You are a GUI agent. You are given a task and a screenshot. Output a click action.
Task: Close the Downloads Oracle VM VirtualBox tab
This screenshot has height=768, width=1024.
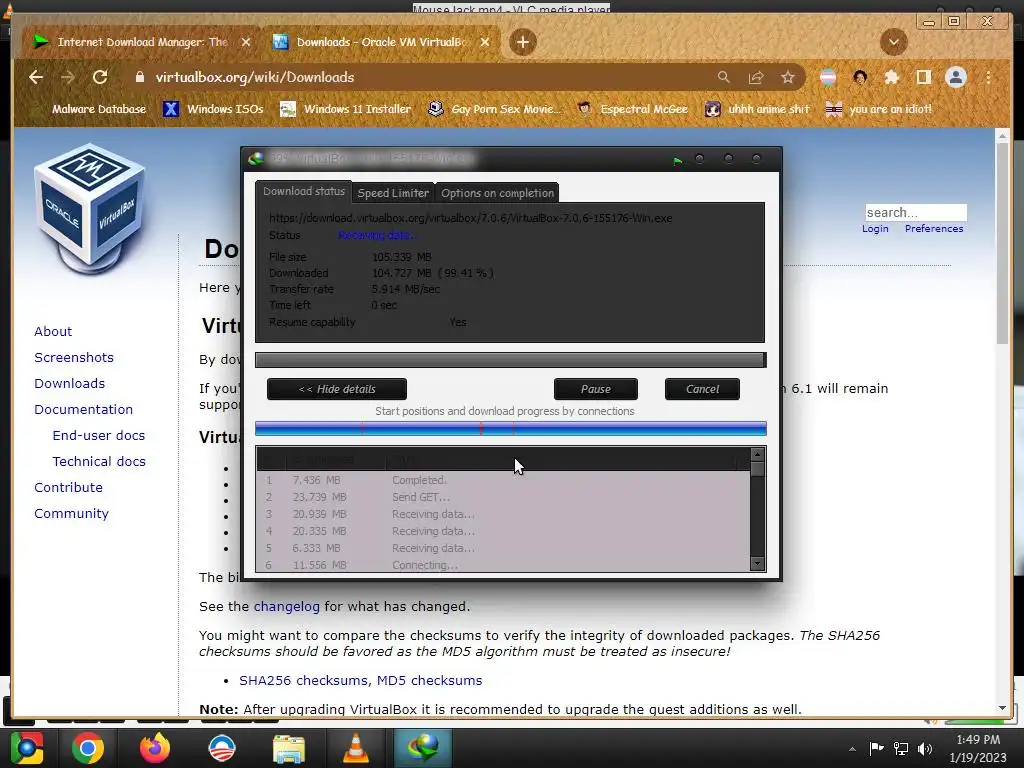(x=485, y=42)
